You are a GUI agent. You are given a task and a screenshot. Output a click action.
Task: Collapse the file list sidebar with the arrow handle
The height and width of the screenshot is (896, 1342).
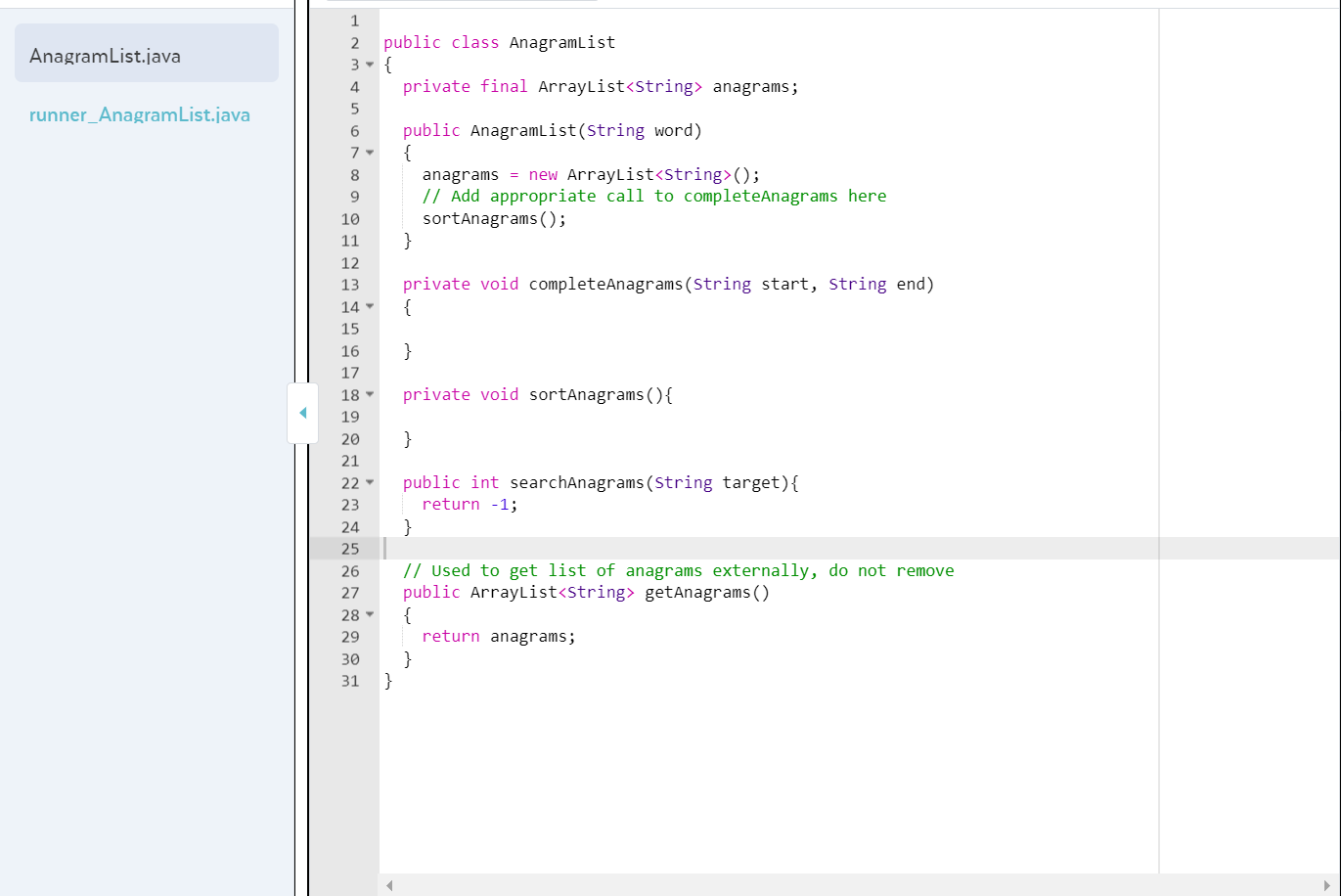(x=302, y=413)
